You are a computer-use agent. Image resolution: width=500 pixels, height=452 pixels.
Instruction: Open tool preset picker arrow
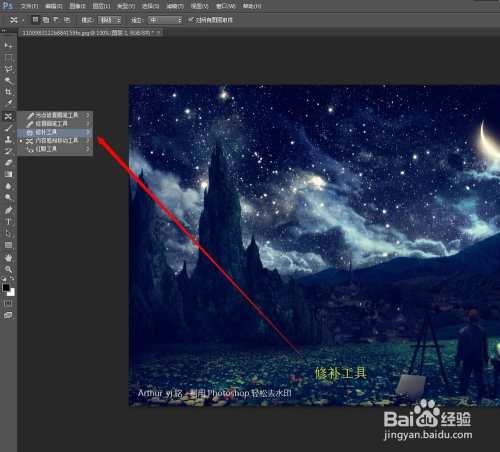(x=23, y=20)
